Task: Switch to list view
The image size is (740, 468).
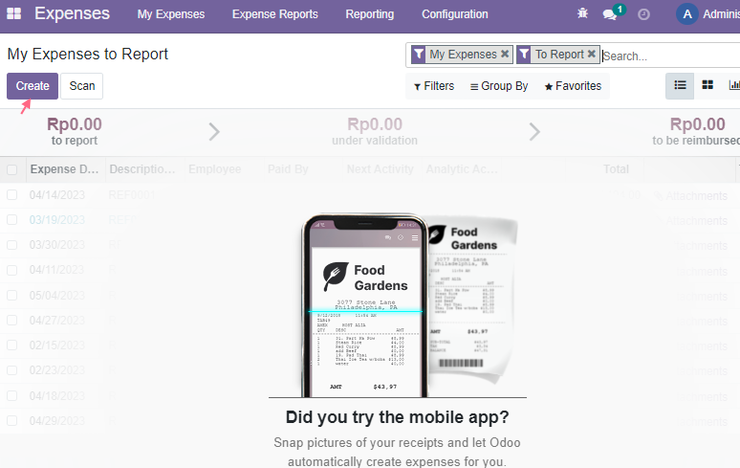Action: [x=680, y=85]
